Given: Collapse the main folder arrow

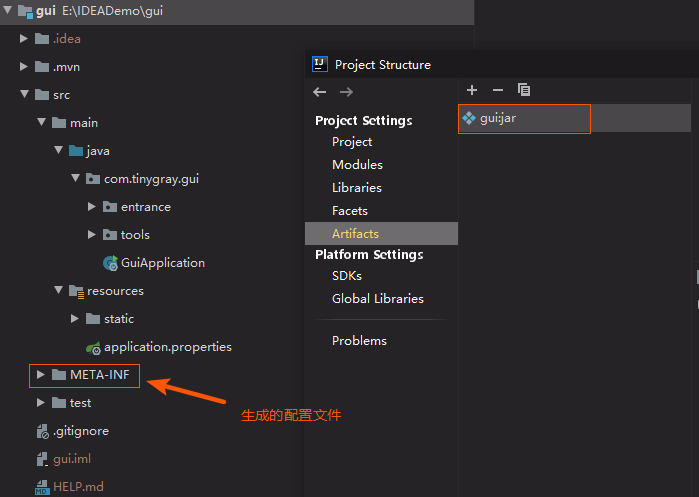Looking at the screenshot, I should [41, 122].
